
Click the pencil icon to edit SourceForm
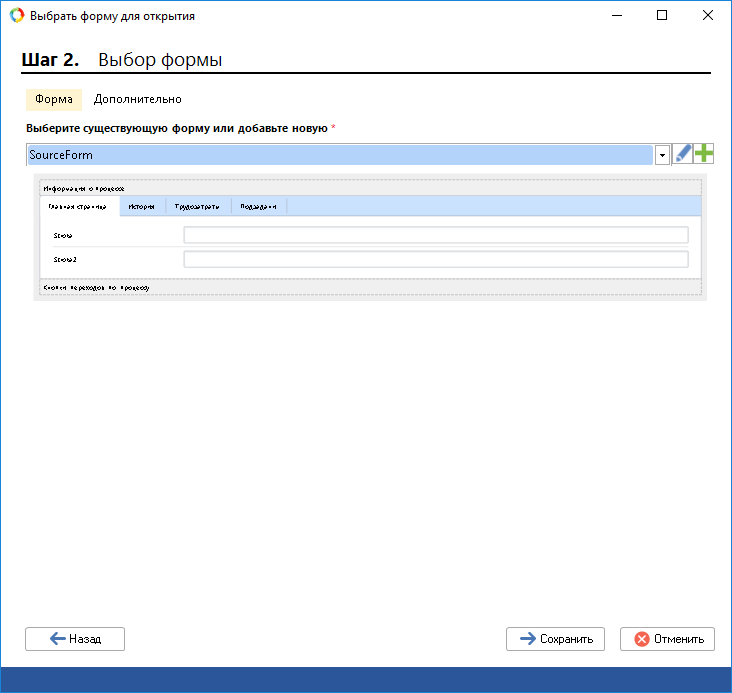pos(683,154)
